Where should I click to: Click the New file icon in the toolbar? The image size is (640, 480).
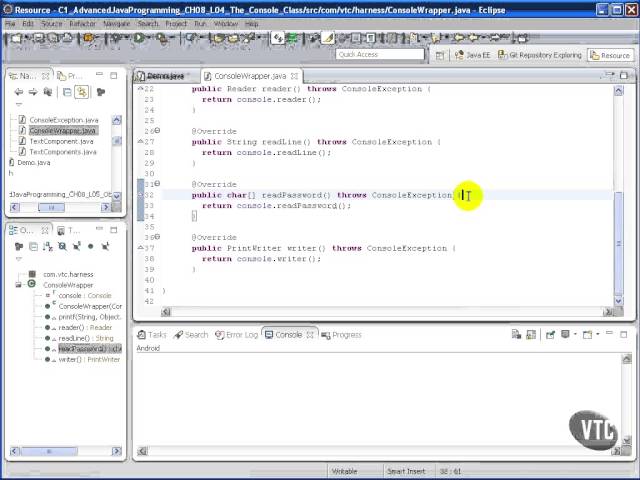click(16, 38)
